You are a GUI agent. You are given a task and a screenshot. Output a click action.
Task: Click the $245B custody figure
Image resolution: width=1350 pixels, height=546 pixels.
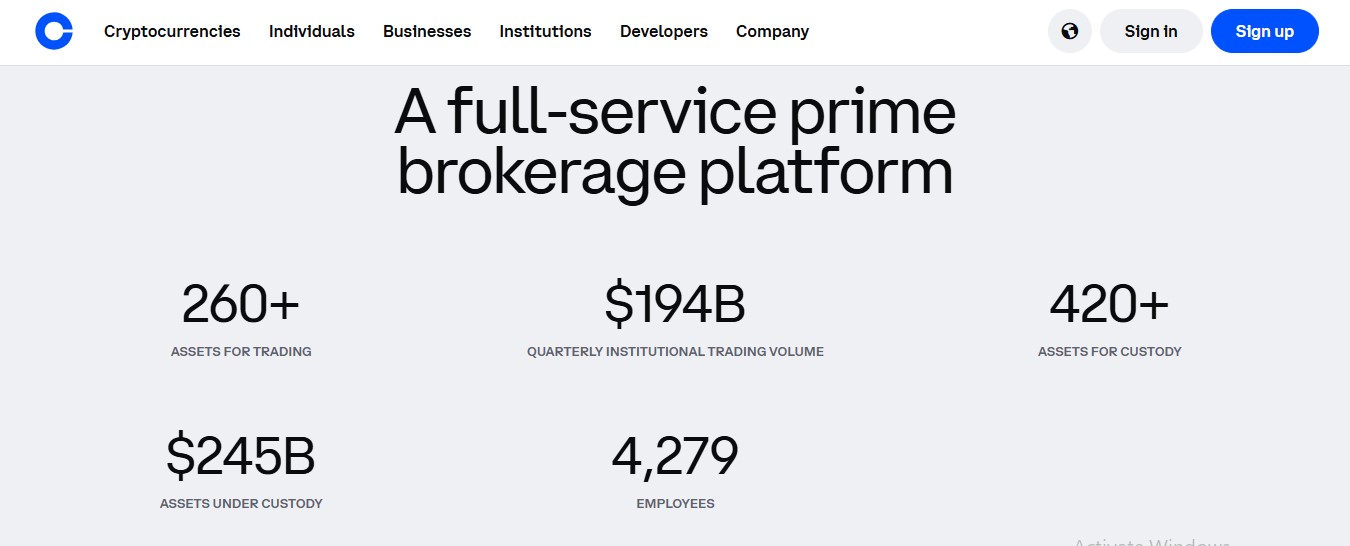click(x=241, y=456)
